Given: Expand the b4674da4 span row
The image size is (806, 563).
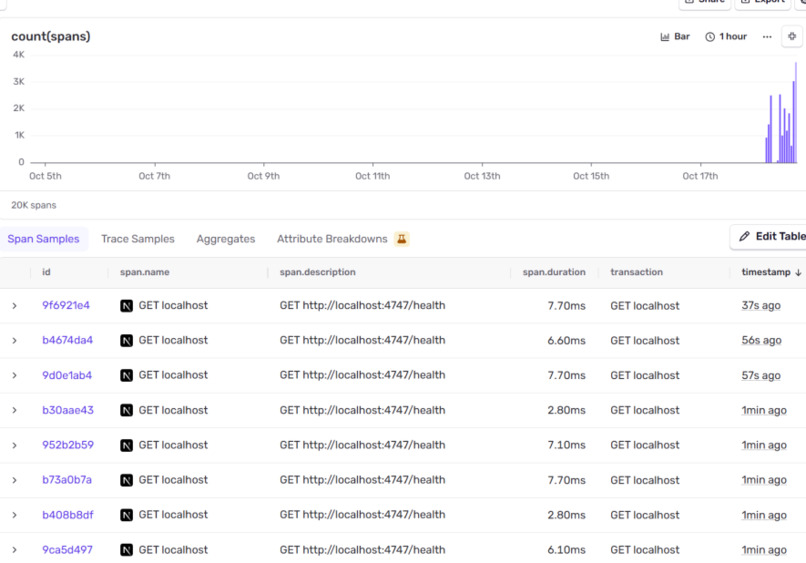Looking at the screenshot, I should [x=14, y=340].
